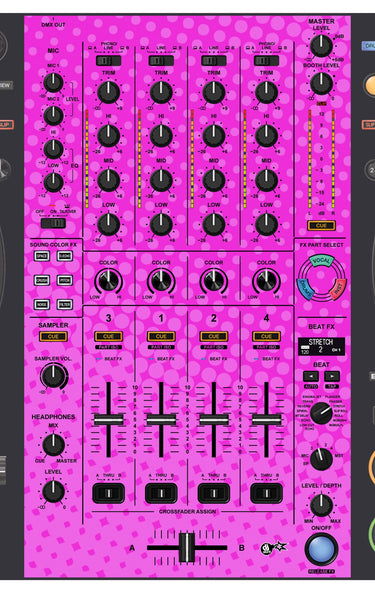Screen dimensions: 375x596
Task: Click the MIC 2 level knob
Action: click(x=53, y=115)
